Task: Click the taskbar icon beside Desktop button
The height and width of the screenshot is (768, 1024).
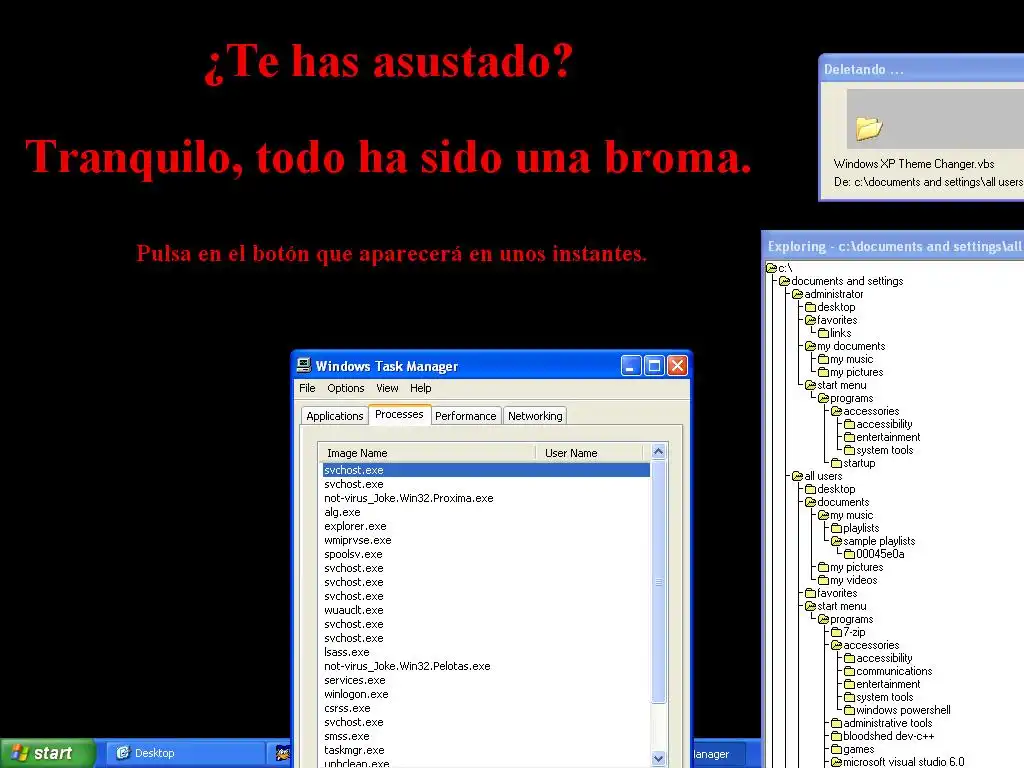Action: (x=282, y=753)
